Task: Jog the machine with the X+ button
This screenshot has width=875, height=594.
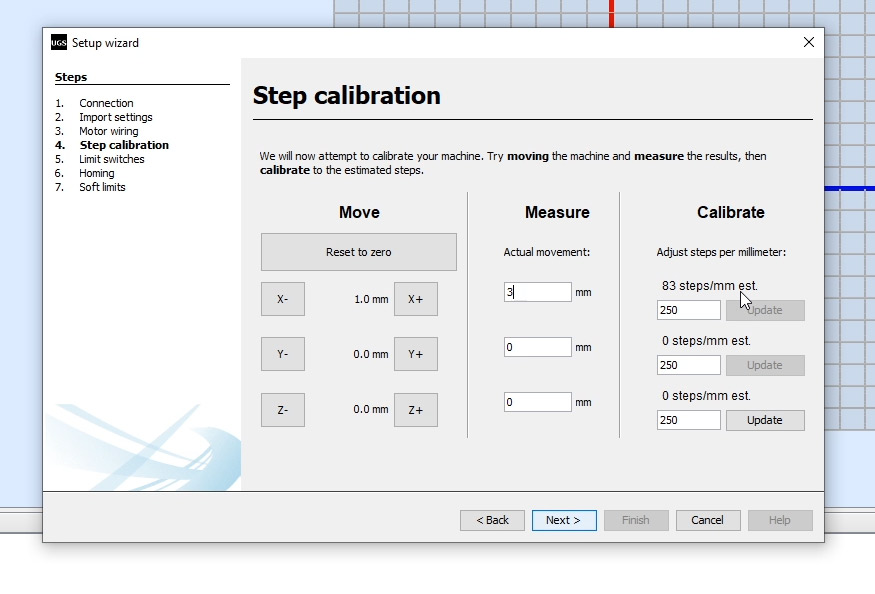Action: 415,298
